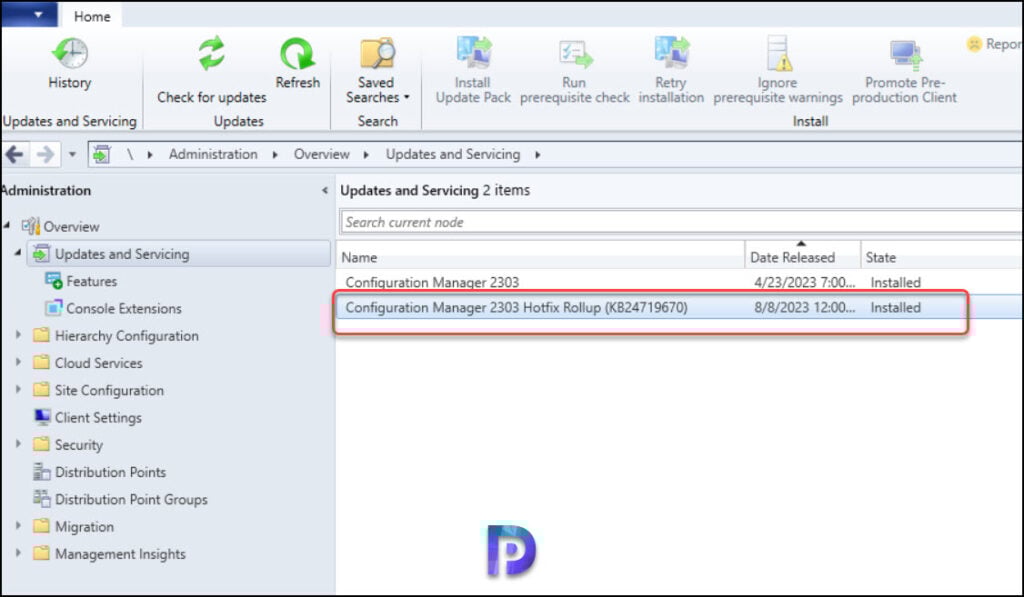Select Cloud Services label in tree
The width and height of the screenshot is (1024, 597).
point(99,363)
